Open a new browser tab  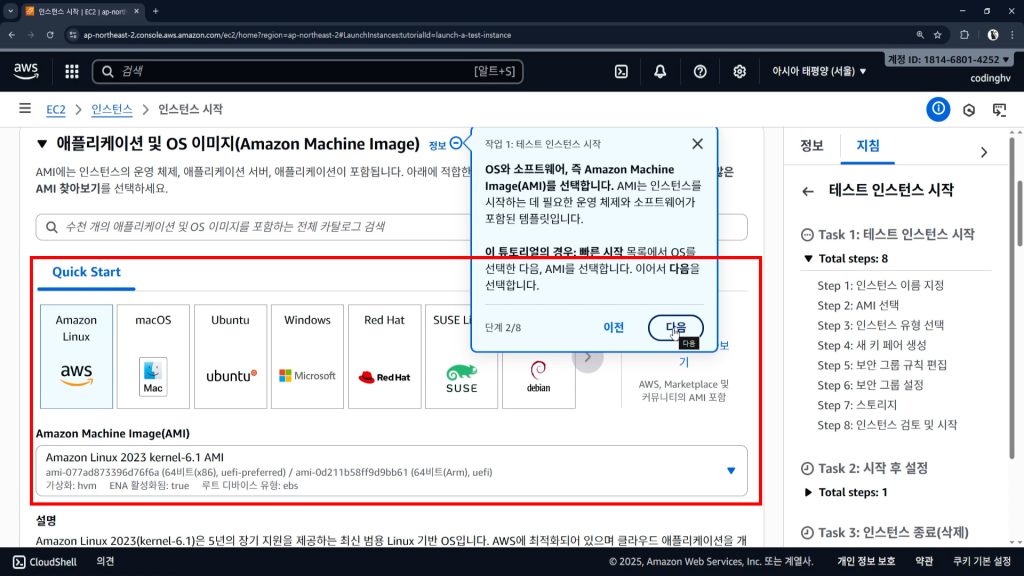point(155,11)
